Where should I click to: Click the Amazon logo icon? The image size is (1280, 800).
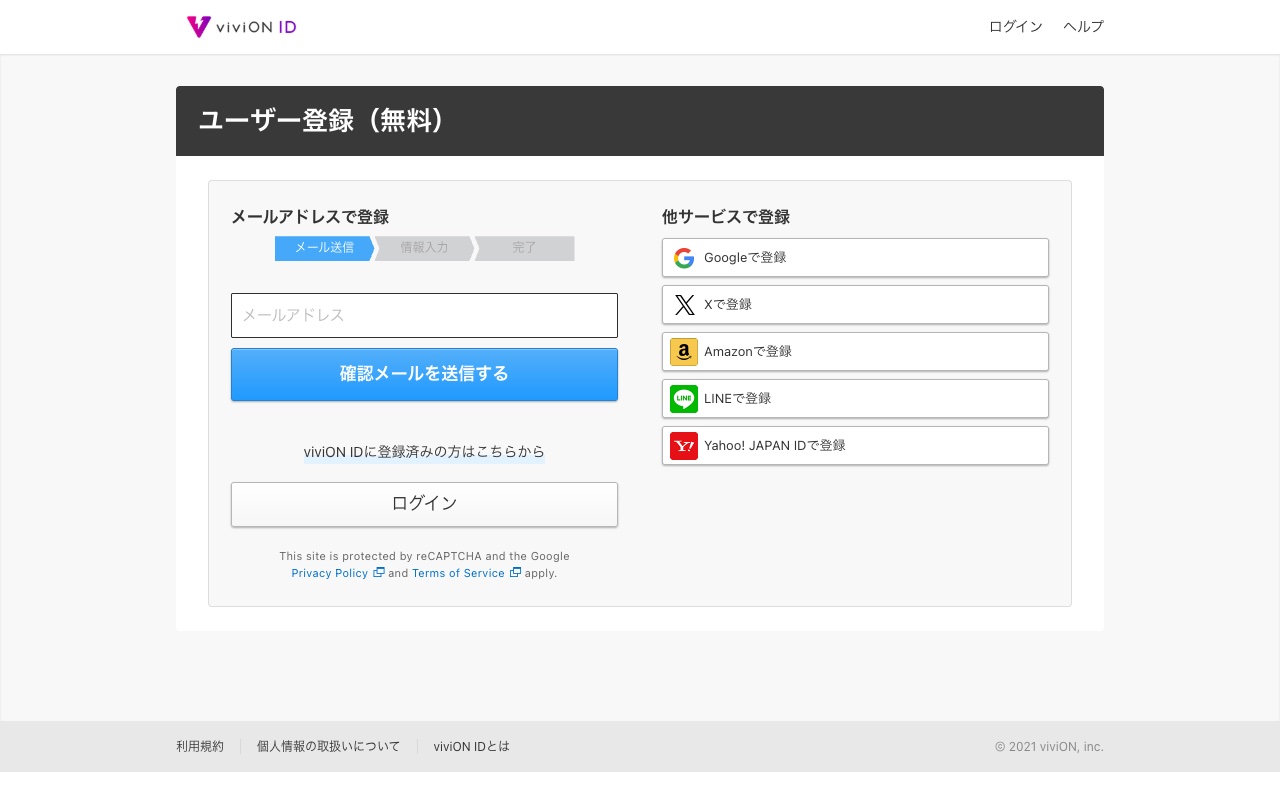(684, 352)
